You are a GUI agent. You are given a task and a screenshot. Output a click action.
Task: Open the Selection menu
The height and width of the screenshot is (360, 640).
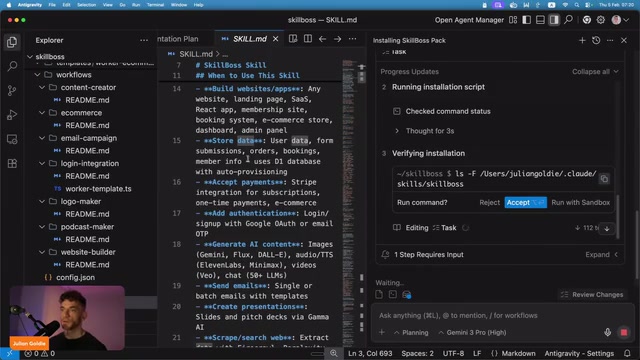(x=87, y=5)
